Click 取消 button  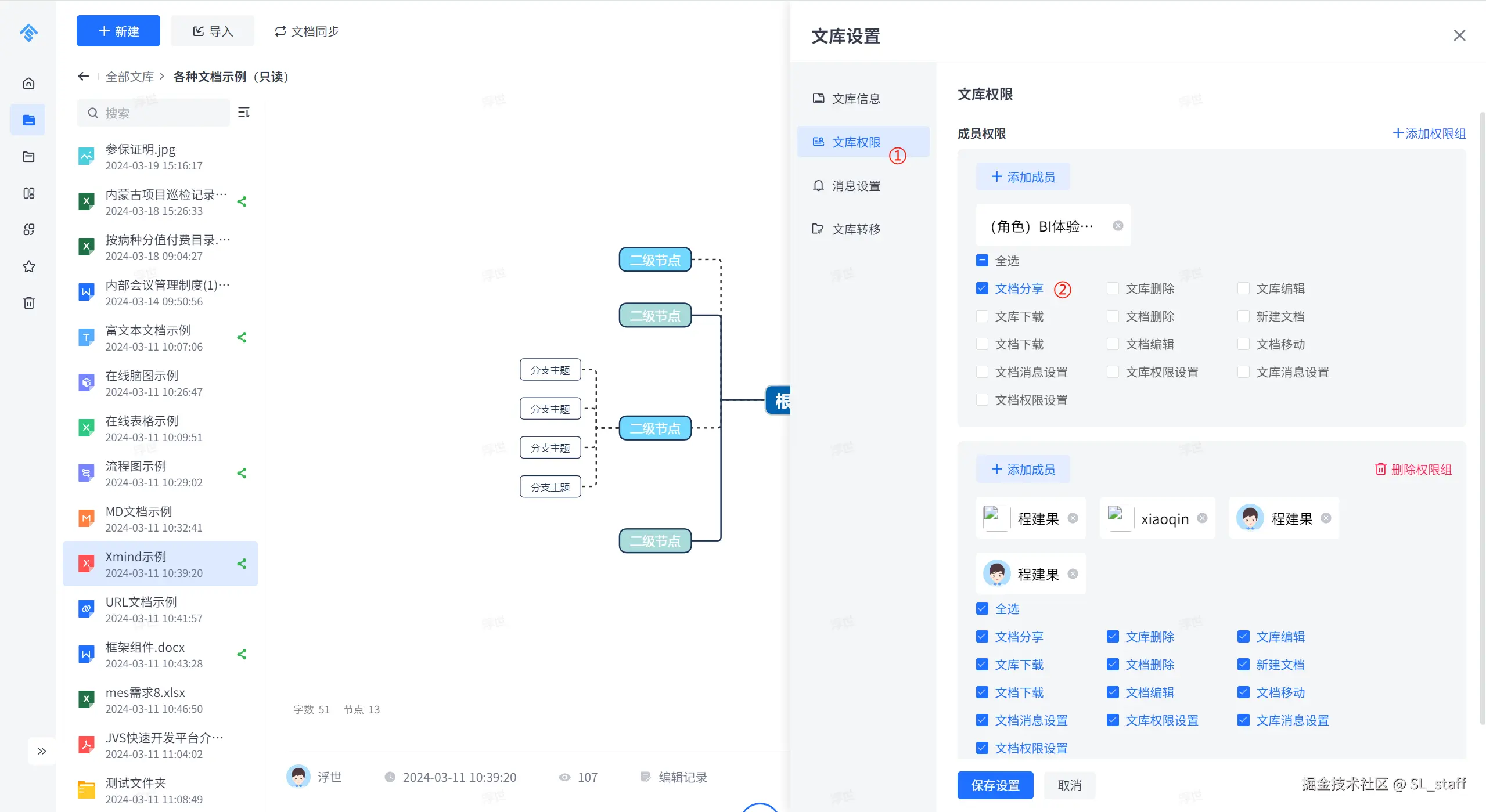pyautogui.click(x=1070, y=785)
